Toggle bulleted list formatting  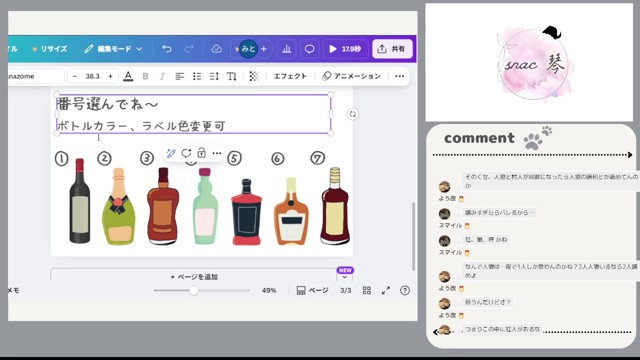197,76
